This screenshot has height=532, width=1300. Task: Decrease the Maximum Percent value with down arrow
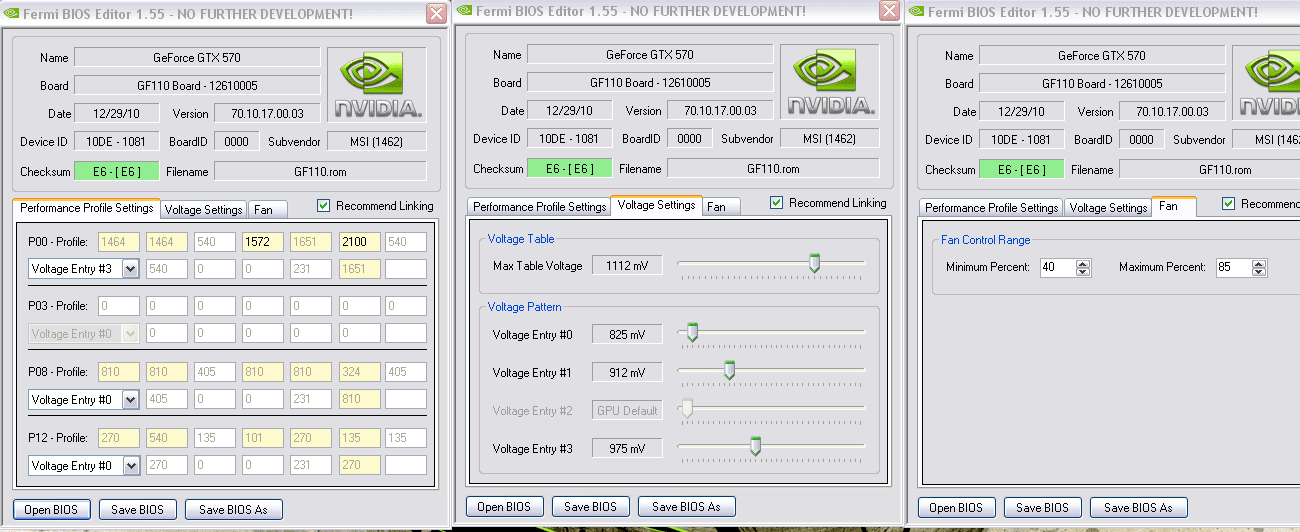[1259, 272]
